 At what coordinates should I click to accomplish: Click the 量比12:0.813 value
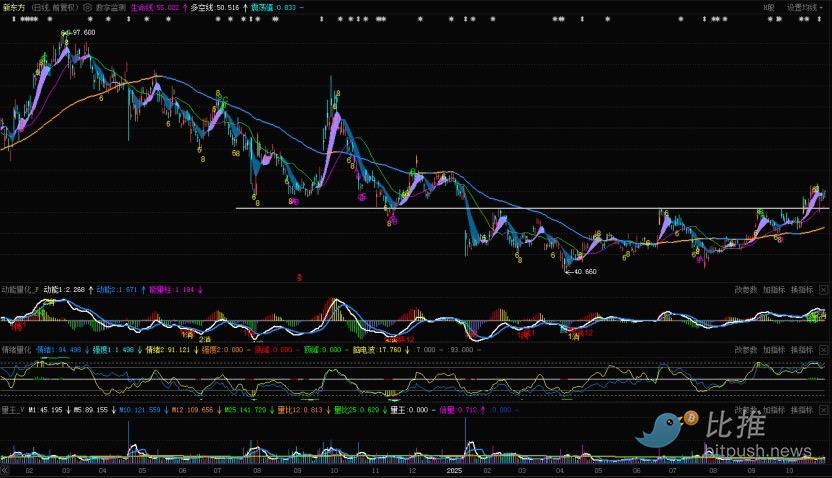pyautogui.click(x=300, y=410)
